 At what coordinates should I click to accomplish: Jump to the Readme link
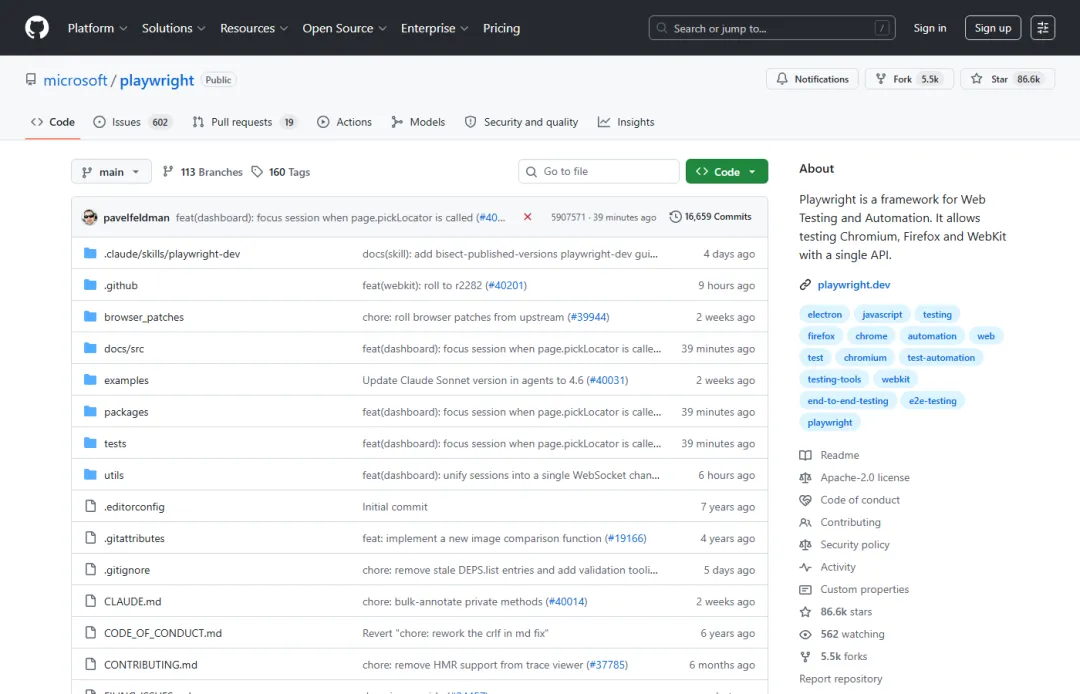click(x=840, y=456)
